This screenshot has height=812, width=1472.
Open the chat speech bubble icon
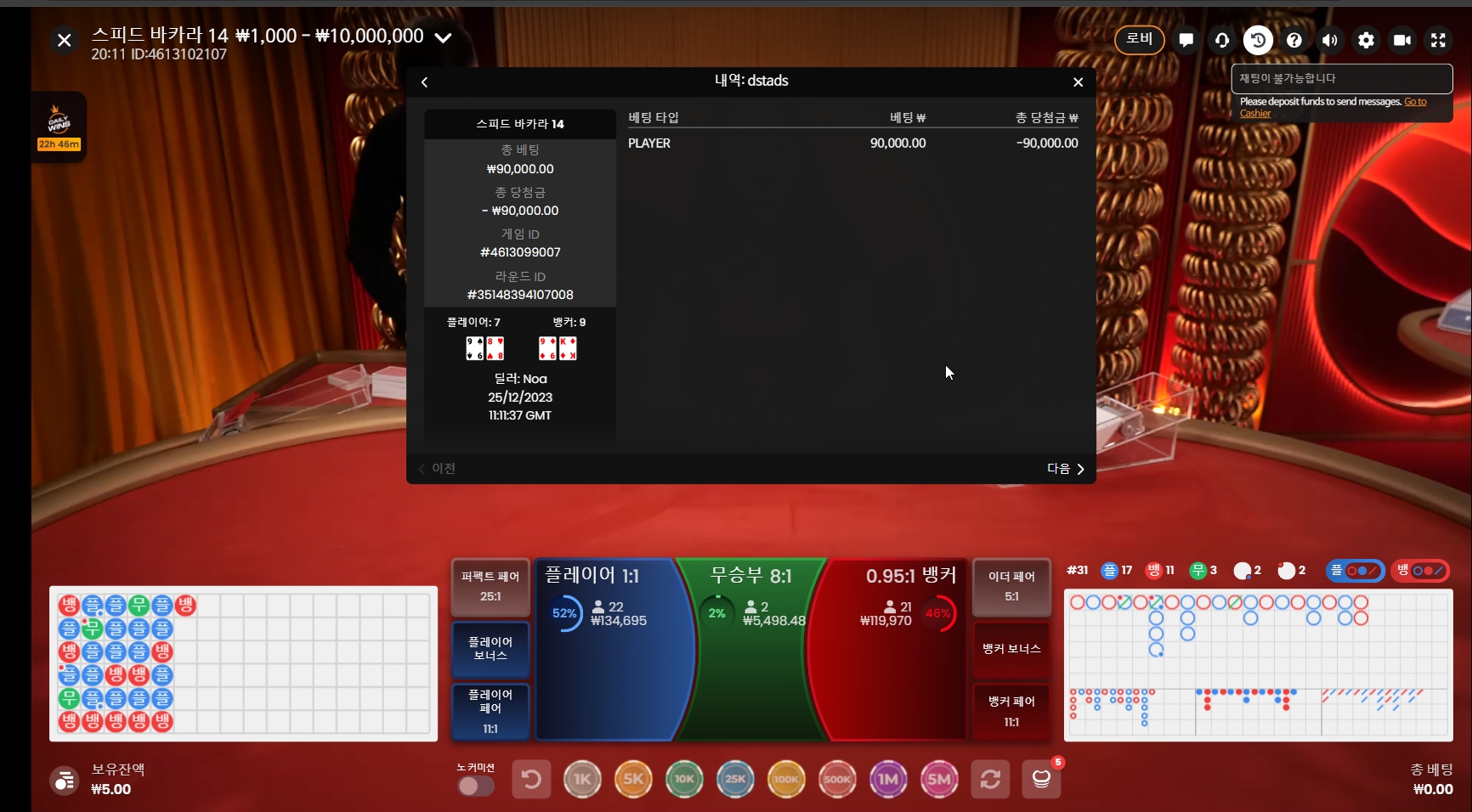(1186, 40)
